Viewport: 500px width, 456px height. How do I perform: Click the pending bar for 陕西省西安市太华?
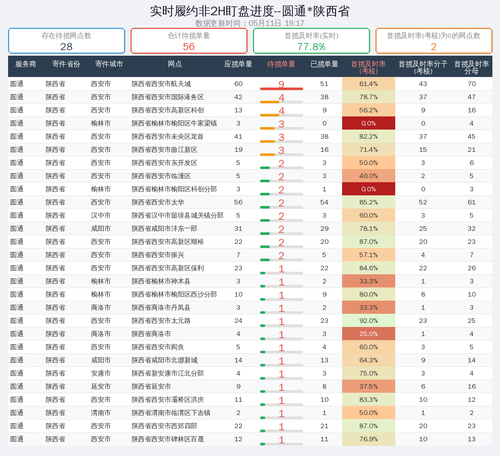[x=281, y=207]
